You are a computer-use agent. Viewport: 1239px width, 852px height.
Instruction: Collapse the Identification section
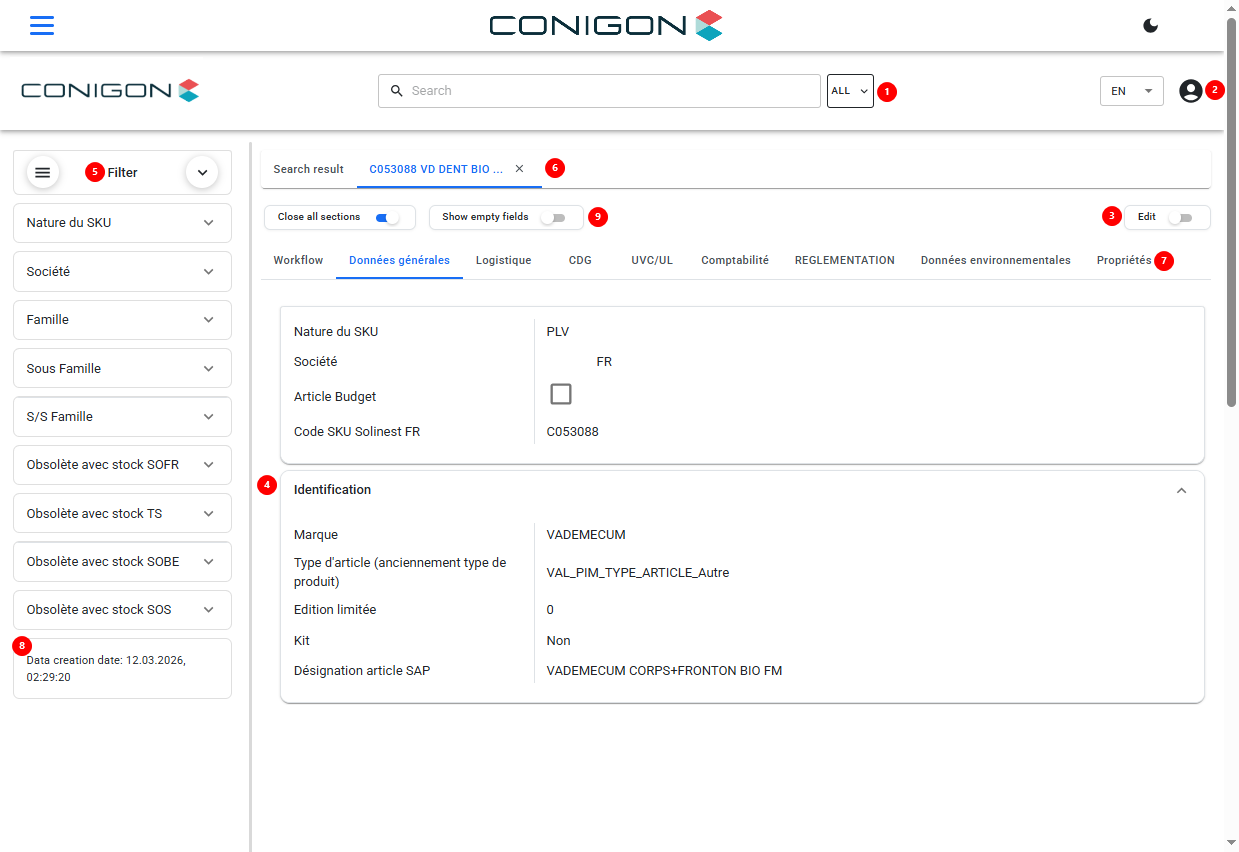click(x=1181, y=490)
